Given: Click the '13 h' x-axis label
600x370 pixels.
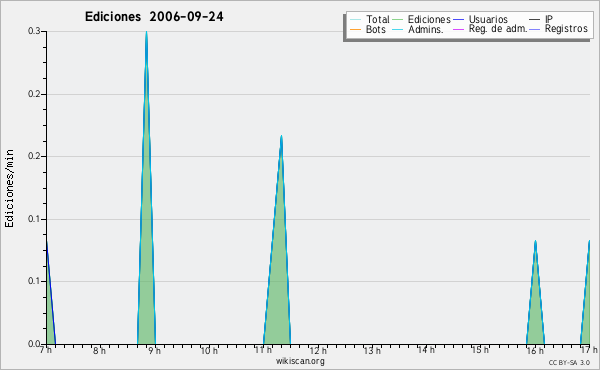Looking at the screenshot, I should (x=372, y=350).
